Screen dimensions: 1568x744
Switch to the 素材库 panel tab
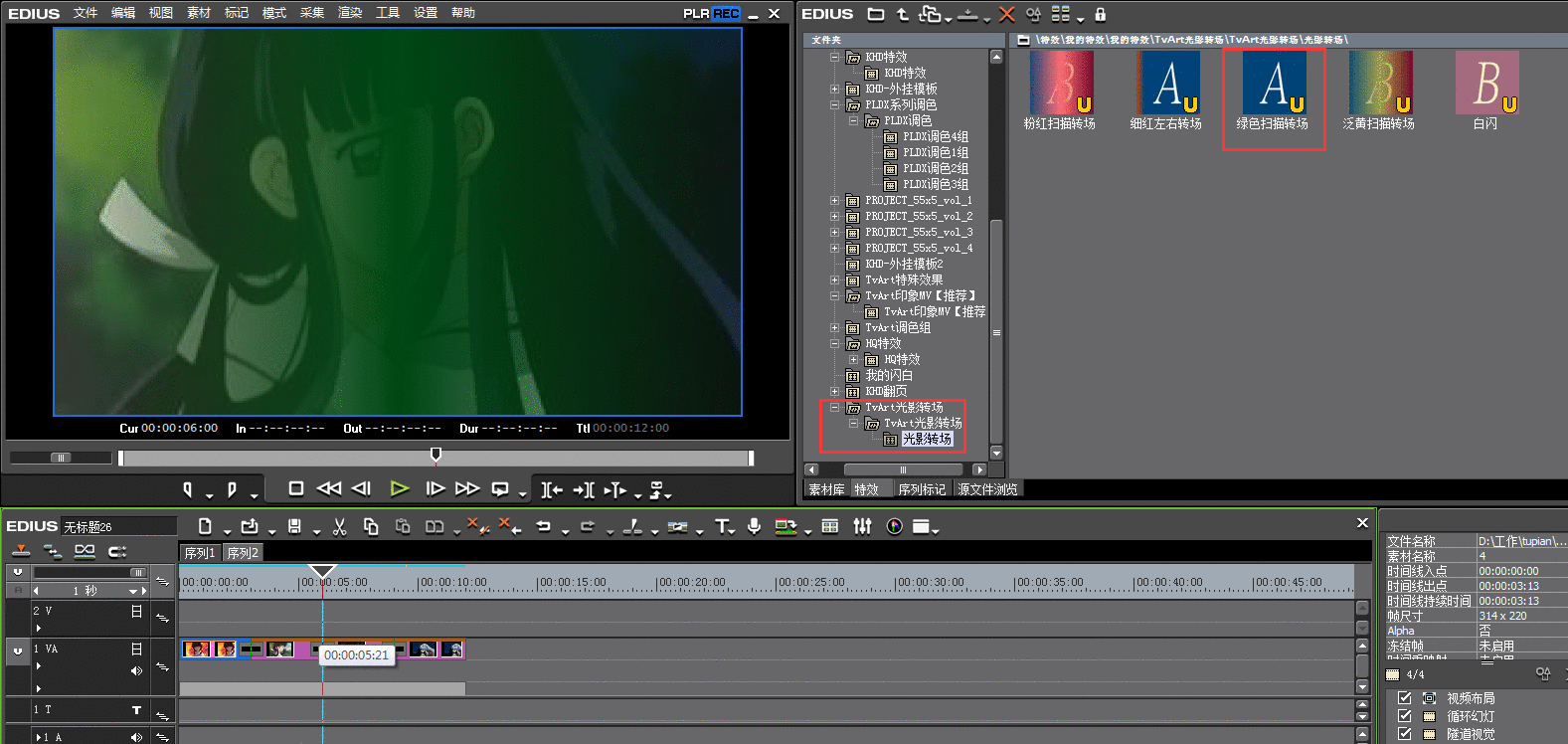(826, 489)
